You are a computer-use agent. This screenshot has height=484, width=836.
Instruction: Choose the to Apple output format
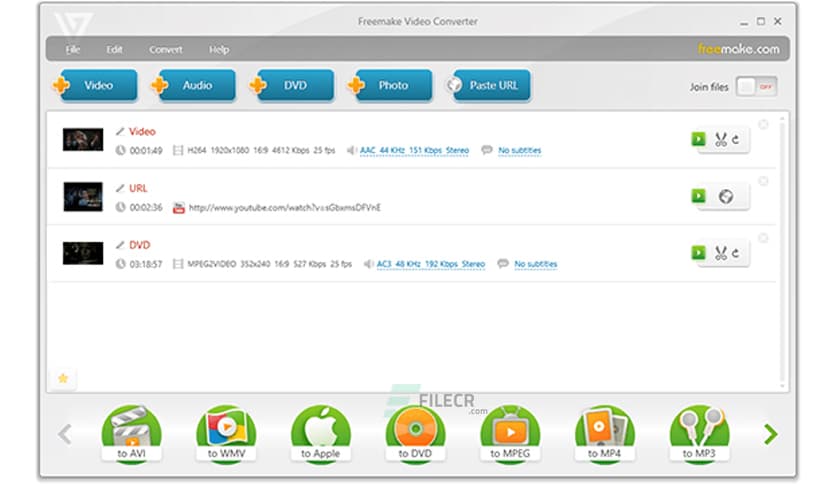click(320, 433)
